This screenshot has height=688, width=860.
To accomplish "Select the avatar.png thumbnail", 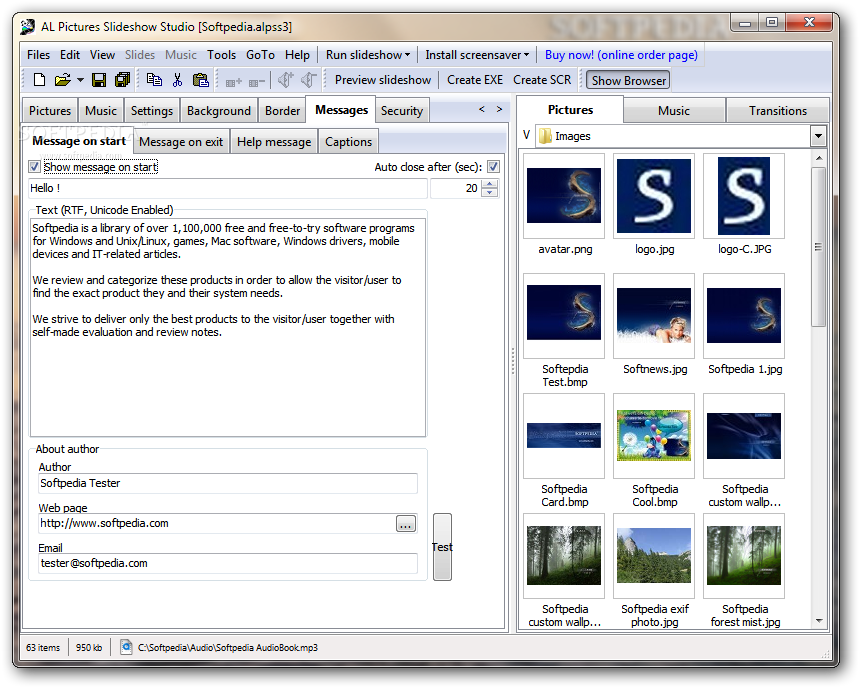I will [564, 196].
